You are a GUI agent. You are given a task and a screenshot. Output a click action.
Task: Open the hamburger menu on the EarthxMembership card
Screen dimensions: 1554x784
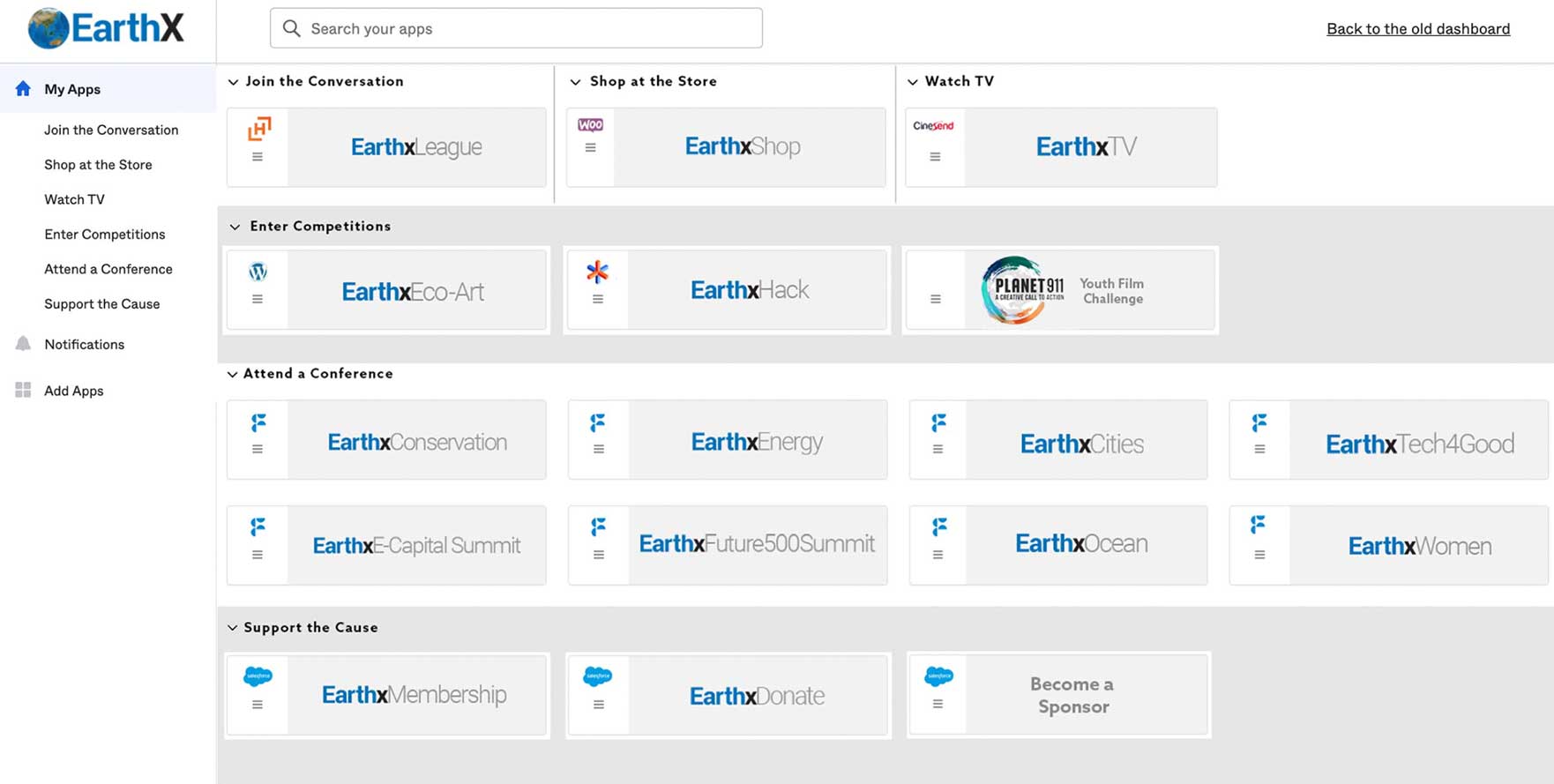tap(258, 705)
